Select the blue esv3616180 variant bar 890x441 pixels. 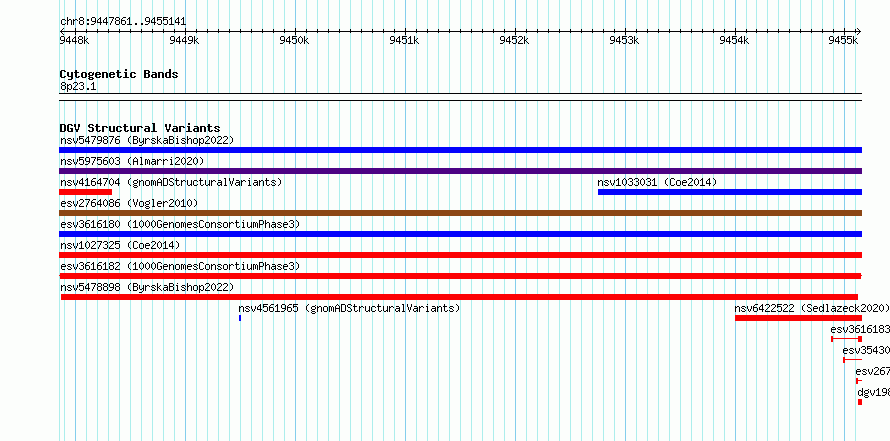(460, 234)
